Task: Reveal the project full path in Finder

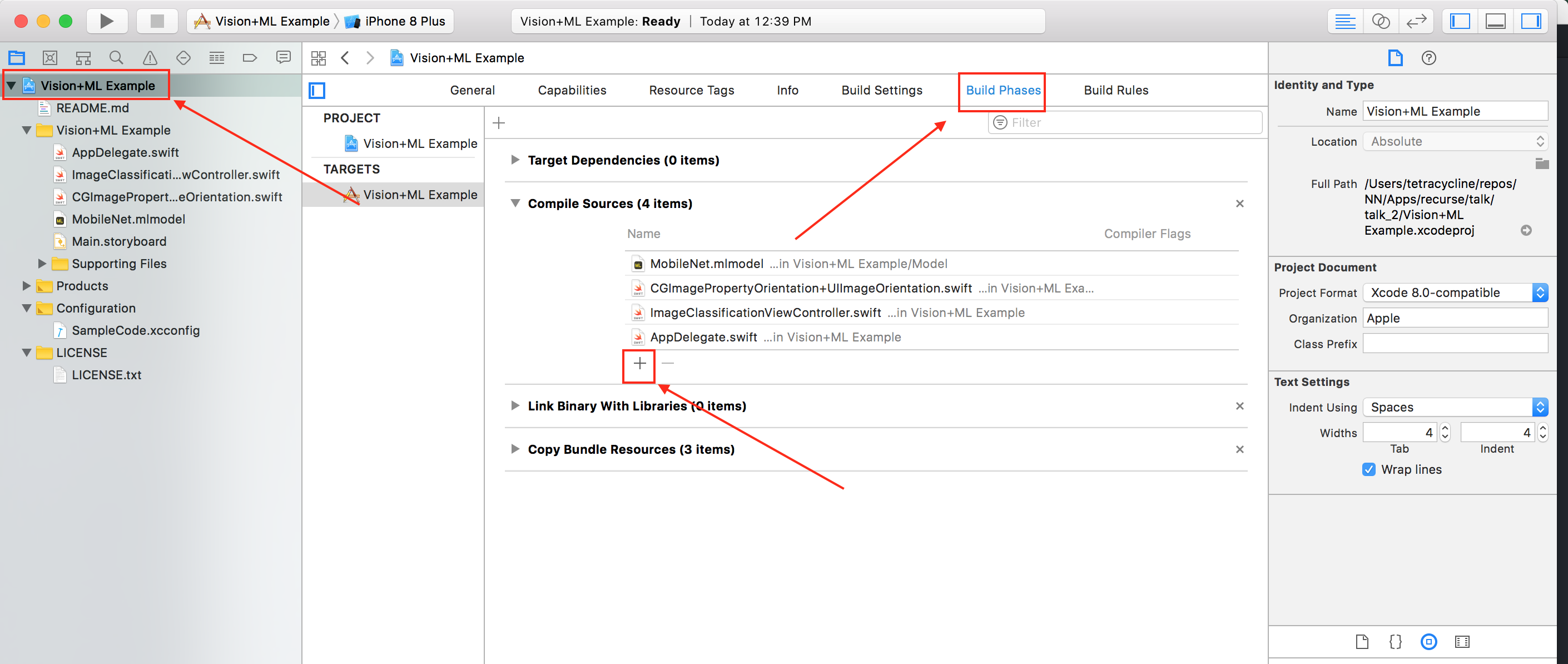Action: pyautogui.click(x=1526, y=230)
